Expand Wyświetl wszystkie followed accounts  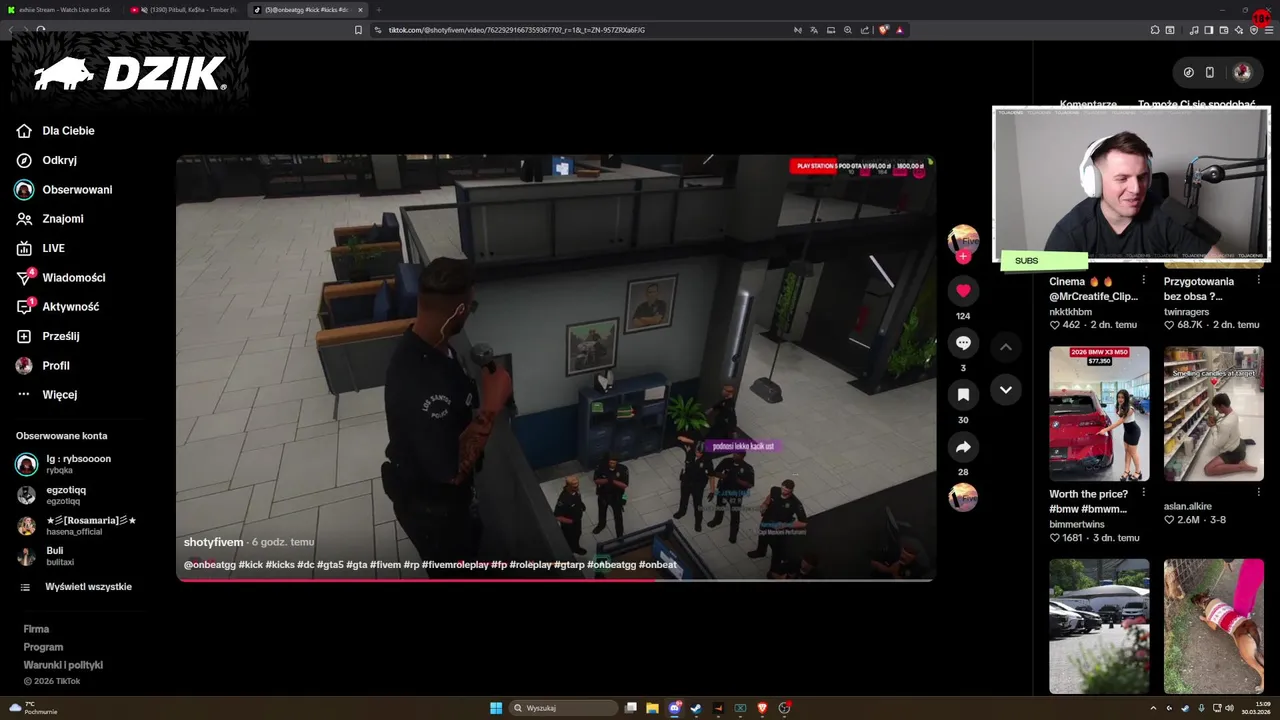click(x=76, y=587)
